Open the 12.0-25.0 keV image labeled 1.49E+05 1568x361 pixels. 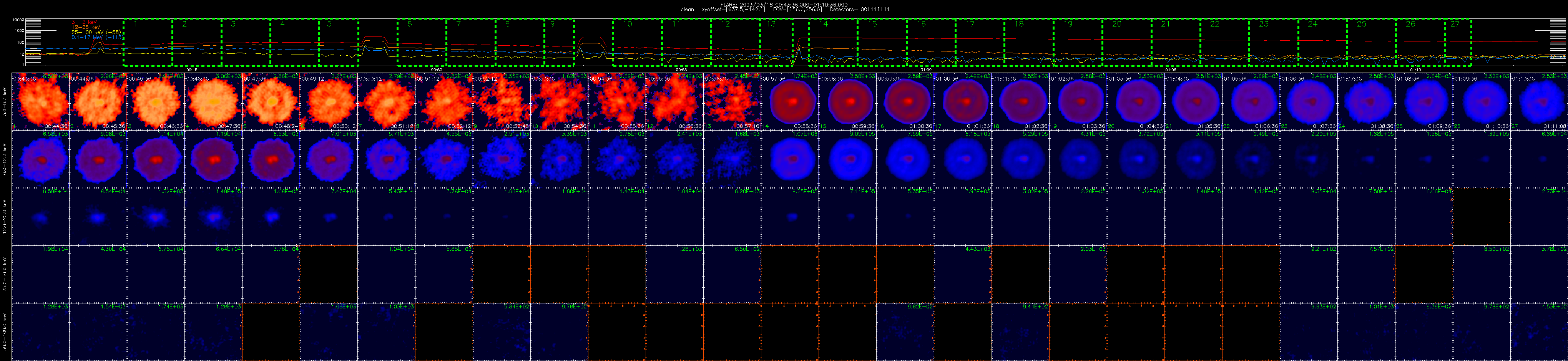pos(213,217)
